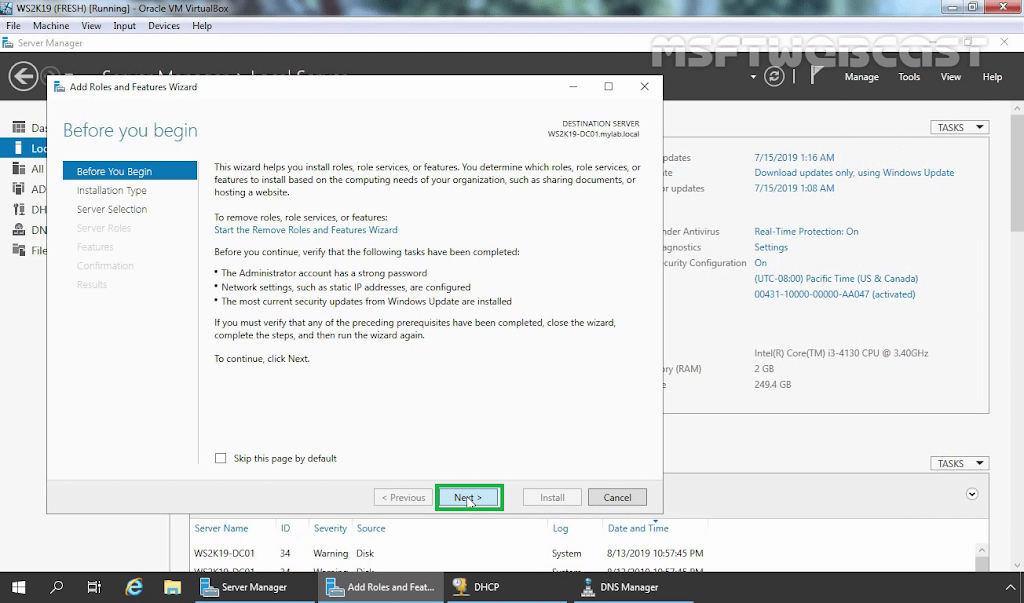Select Server Selection wizard step
The height and width of the screenshot is (603, 1024).
coord(112,209)
